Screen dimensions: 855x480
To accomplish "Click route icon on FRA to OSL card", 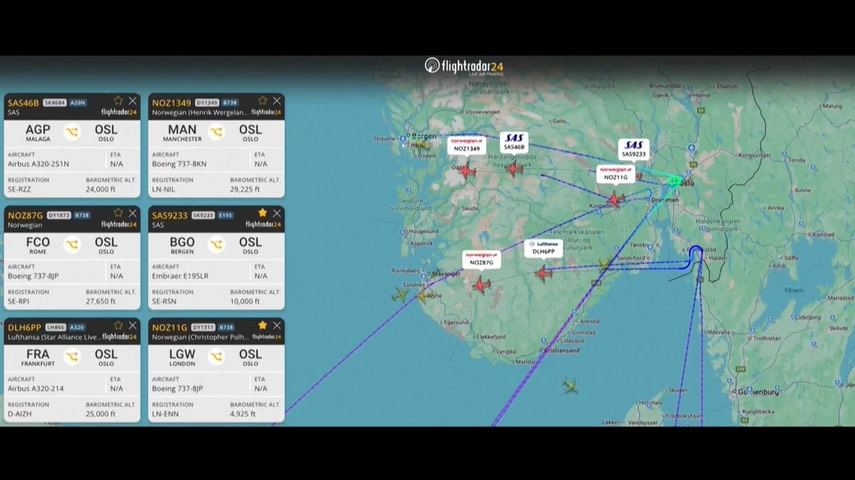I will point(72,356).
